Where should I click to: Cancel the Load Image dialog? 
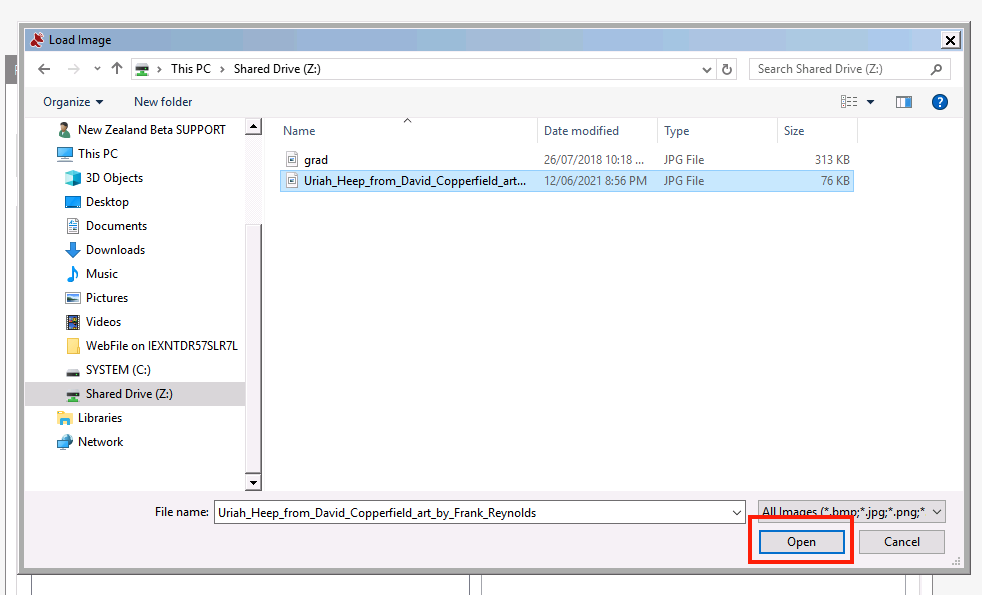pyautogui.click(x=902, y=542)
